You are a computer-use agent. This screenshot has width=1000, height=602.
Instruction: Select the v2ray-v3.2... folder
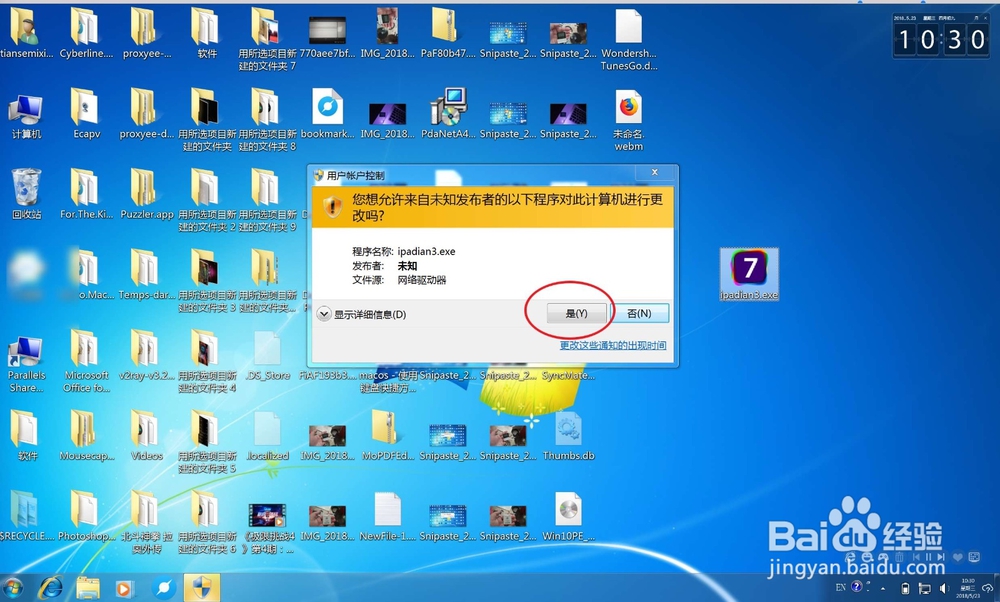[x=147, y=356]
